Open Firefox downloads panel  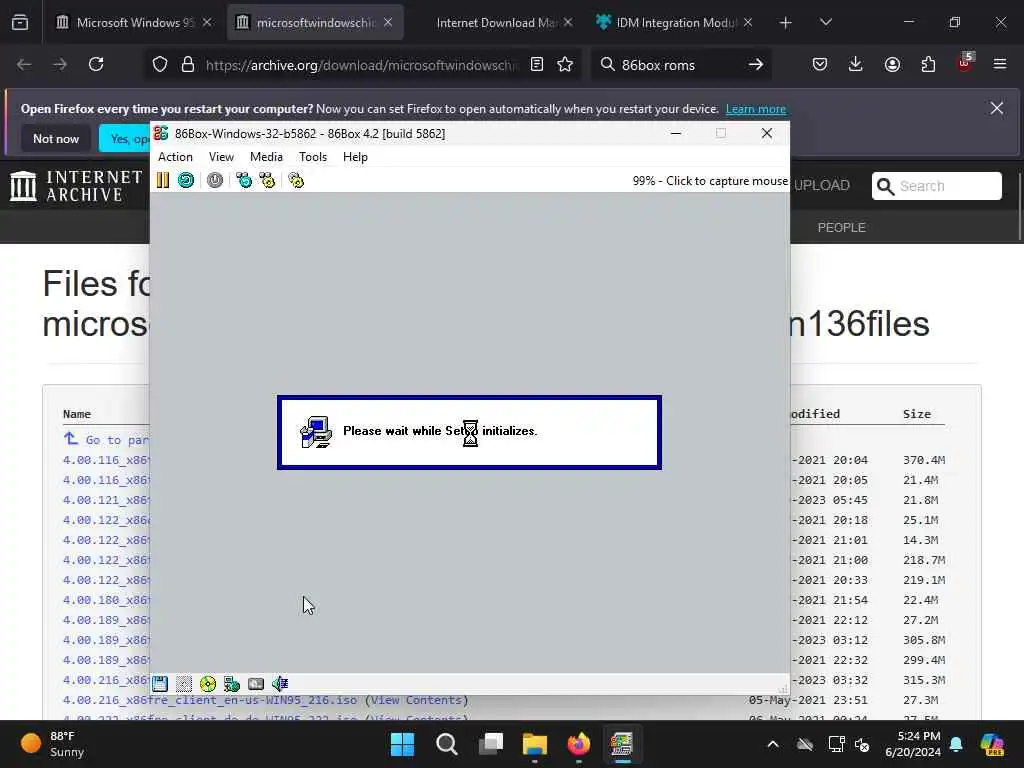[856, 64]
